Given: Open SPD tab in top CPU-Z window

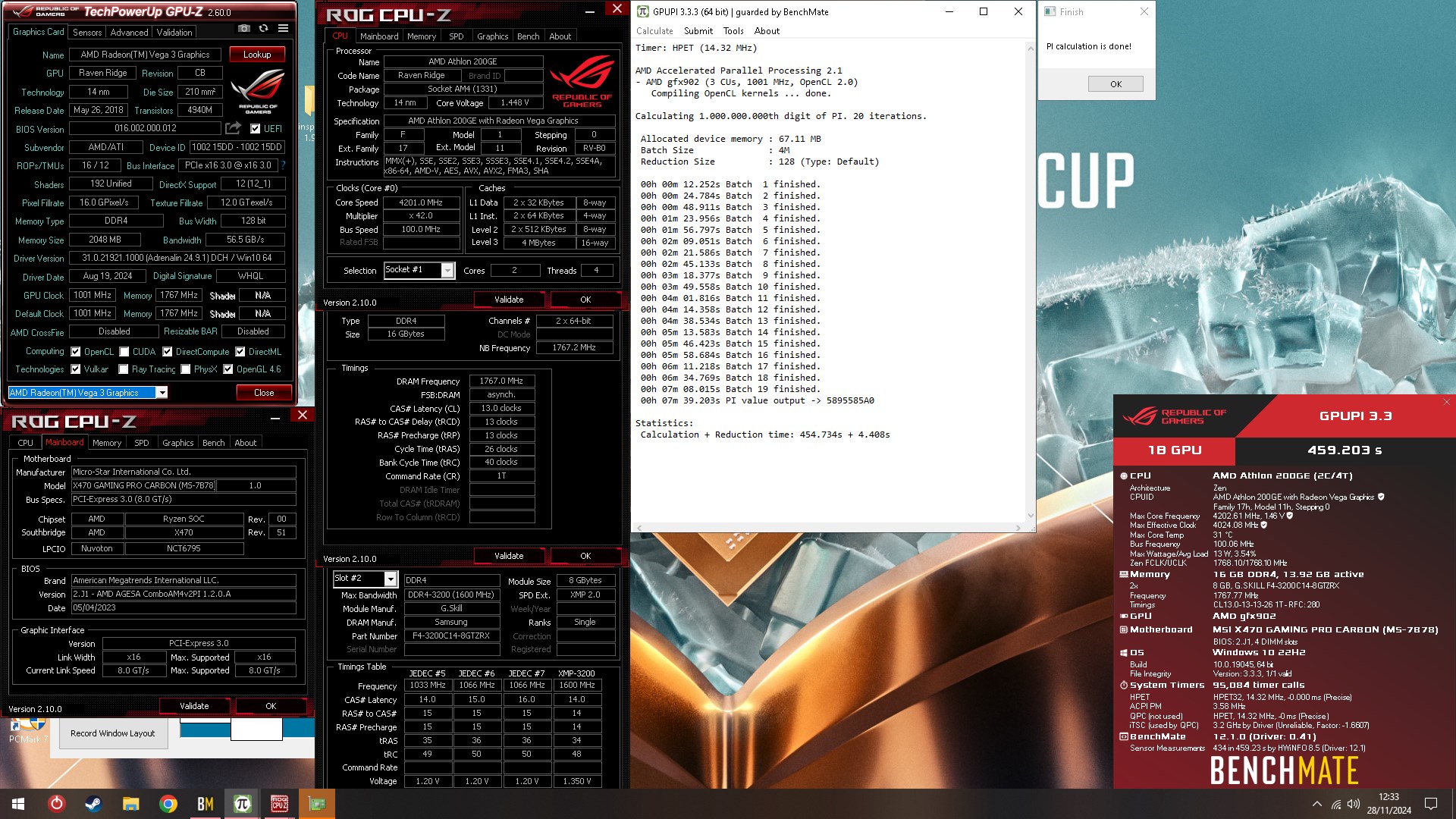Looking at the screenshot, I should point(456,36).
